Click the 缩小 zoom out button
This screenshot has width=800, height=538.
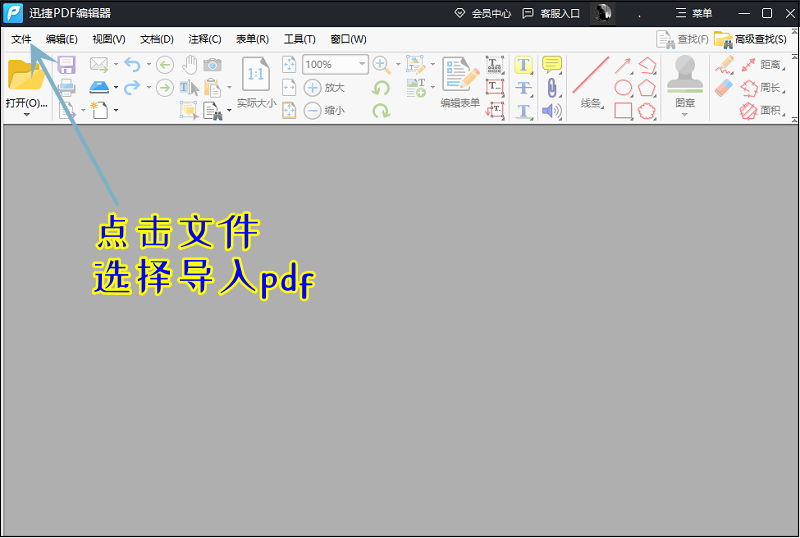point(325,110)
